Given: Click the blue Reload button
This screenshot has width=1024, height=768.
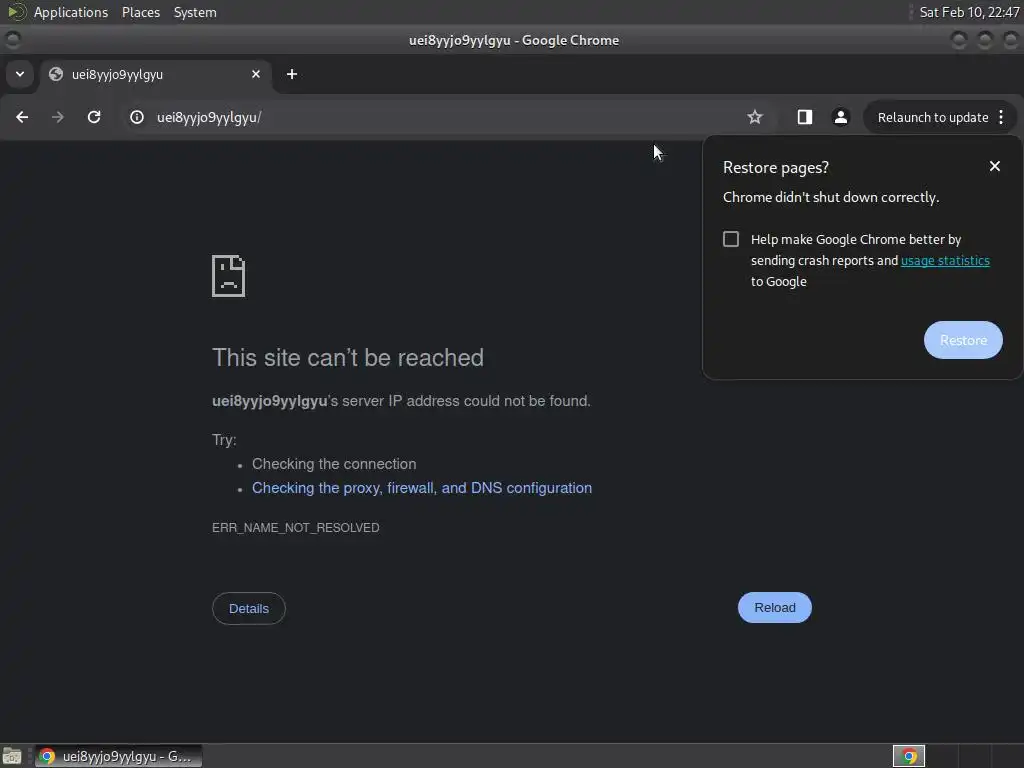Looking at the screenshot, I should (x=775, y=607).
